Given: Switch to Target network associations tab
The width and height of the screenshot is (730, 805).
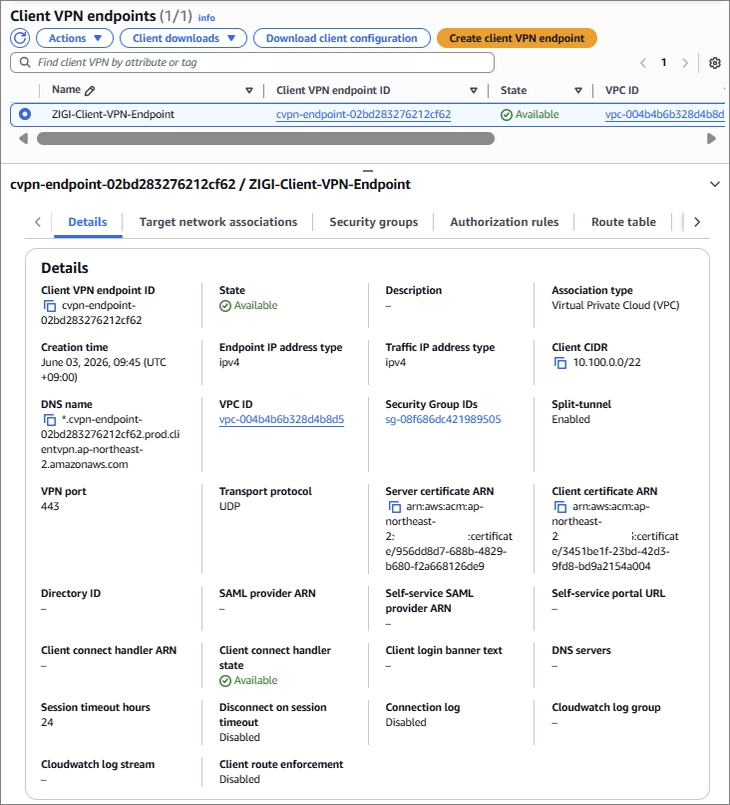Looking at the screenshot, I should point(218,222).
